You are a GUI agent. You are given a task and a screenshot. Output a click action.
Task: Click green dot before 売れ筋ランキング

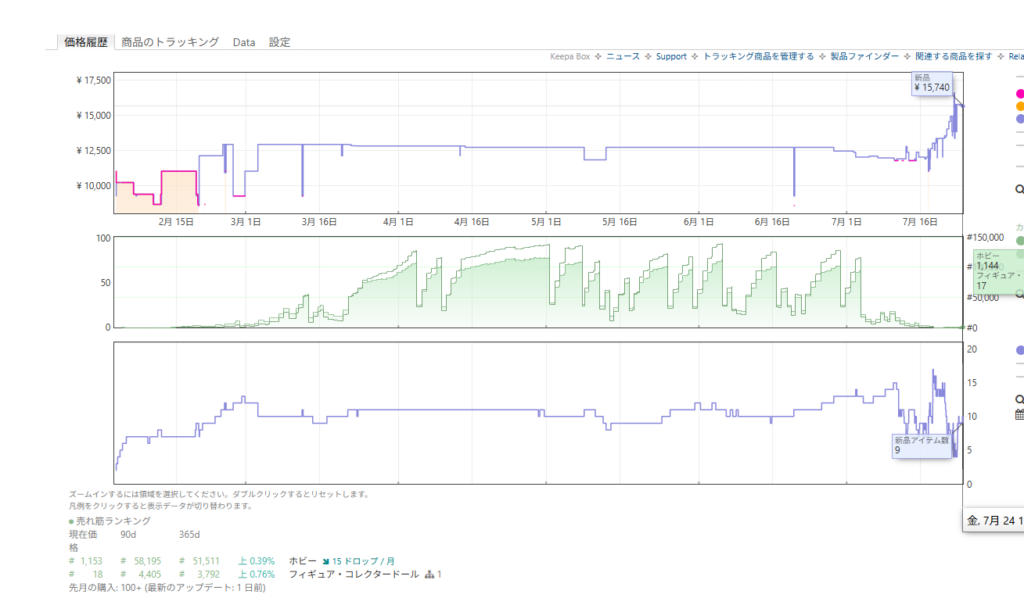71,521
